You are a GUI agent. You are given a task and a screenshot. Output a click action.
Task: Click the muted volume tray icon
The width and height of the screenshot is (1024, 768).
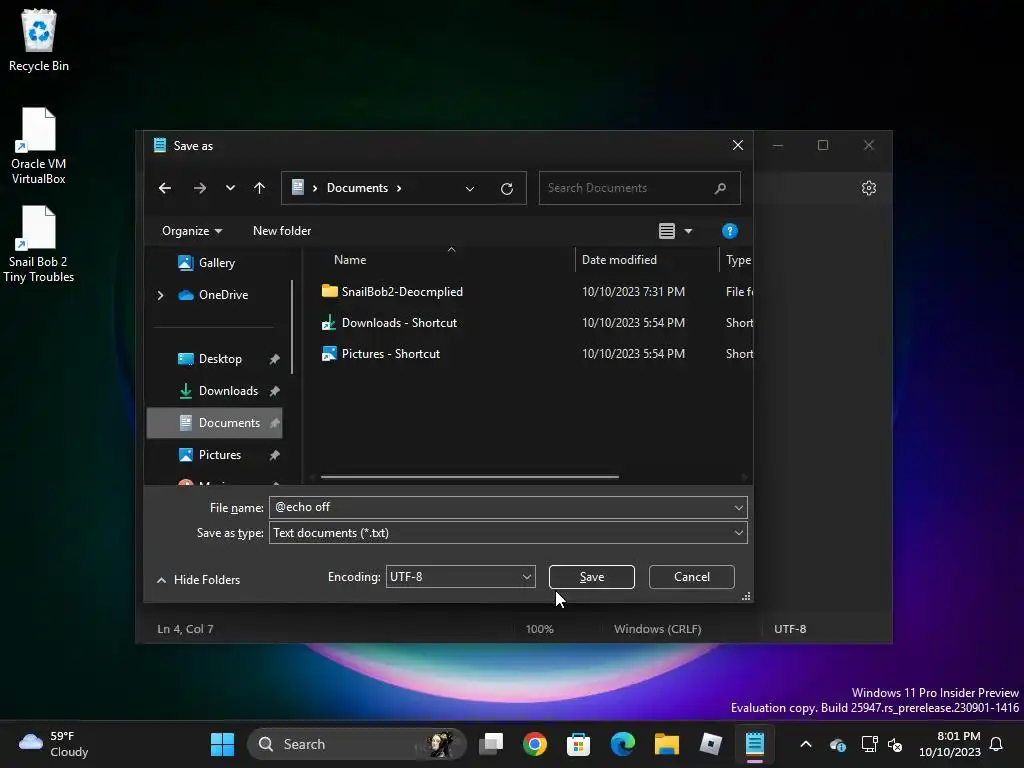[x=895, y=744]
